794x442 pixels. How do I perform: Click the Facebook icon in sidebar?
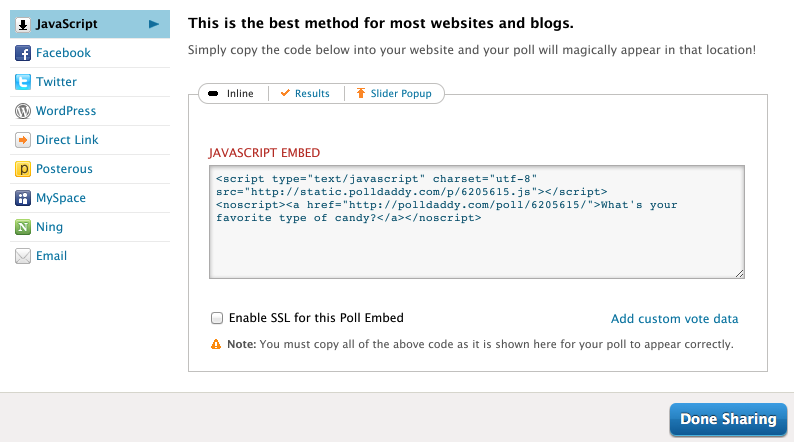22,53
